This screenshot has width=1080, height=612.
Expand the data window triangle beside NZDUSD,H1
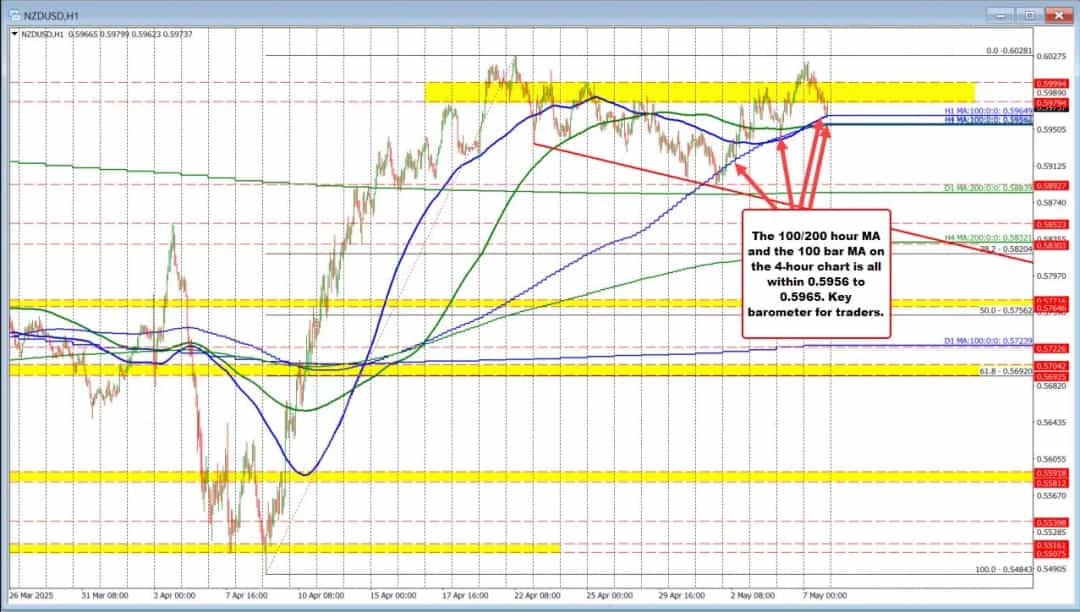point(14,32)
